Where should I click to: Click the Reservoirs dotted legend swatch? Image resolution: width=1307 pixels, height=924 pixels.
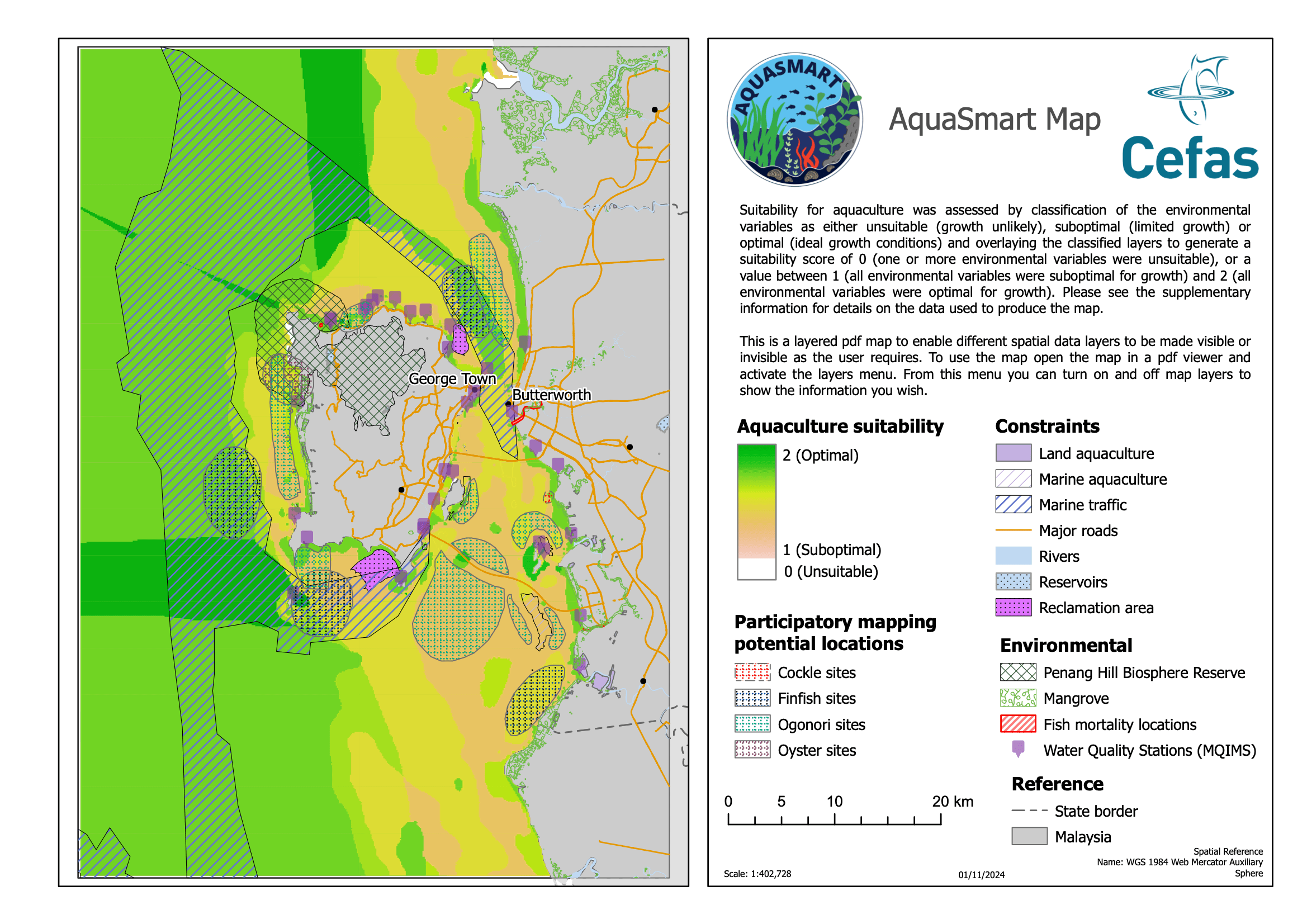(1014, 581)
